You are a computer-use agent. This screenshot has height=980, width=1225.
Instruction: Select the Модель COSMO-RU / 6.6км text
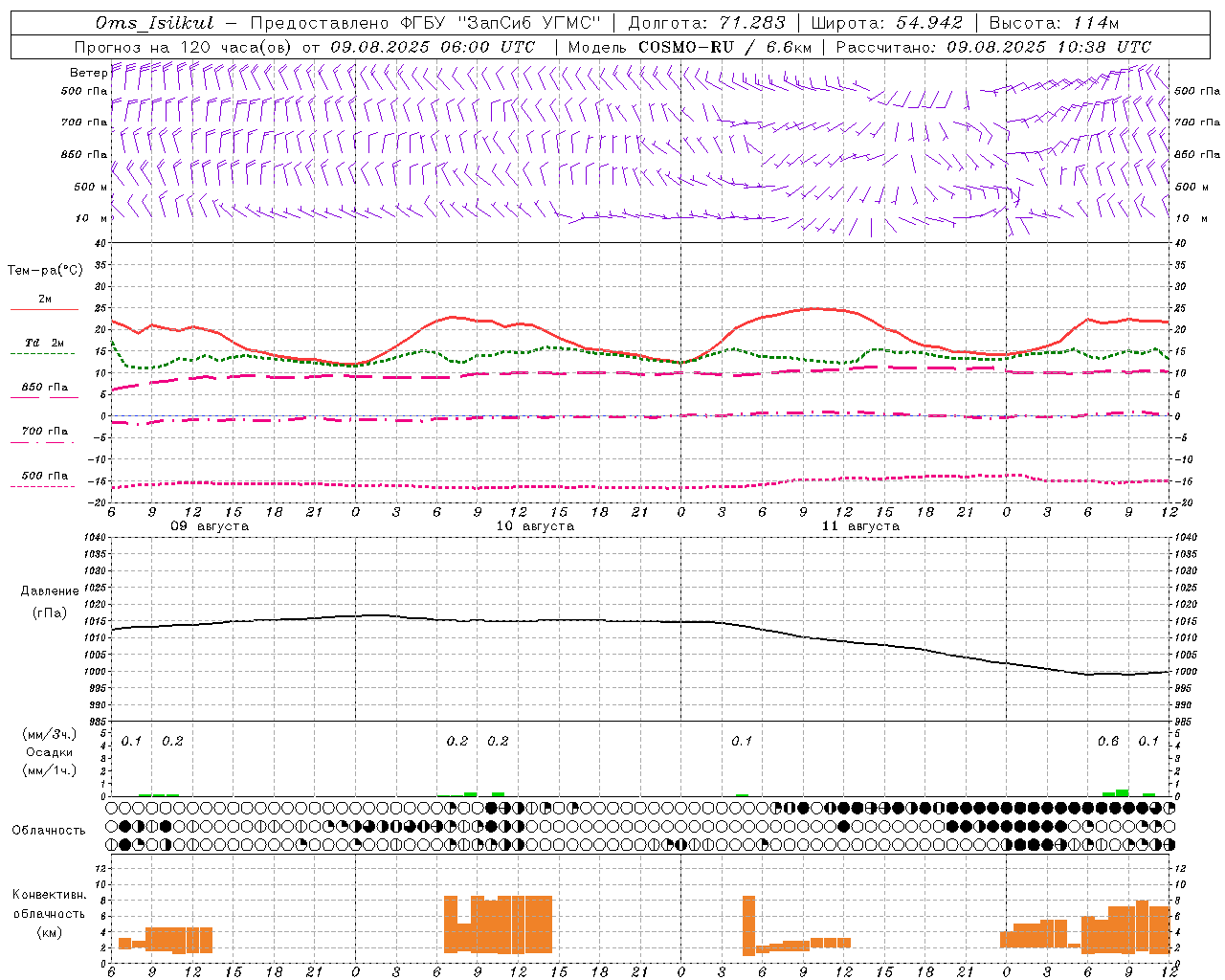689,47
